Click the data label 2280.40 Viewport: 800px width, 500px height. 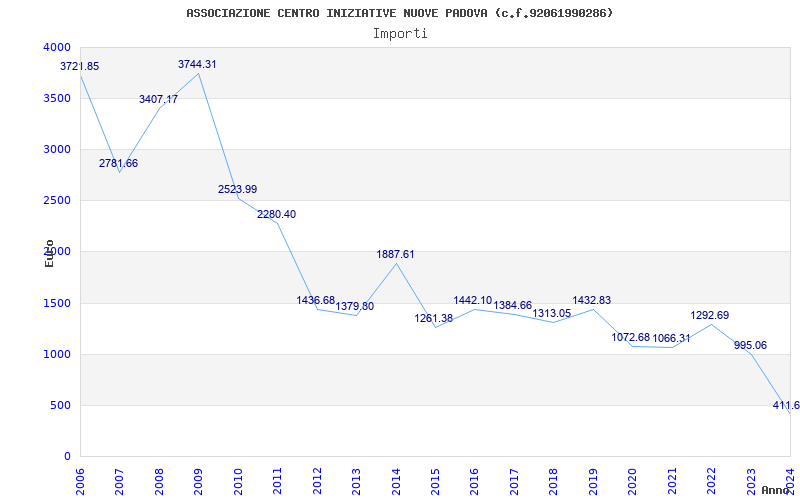277,214
